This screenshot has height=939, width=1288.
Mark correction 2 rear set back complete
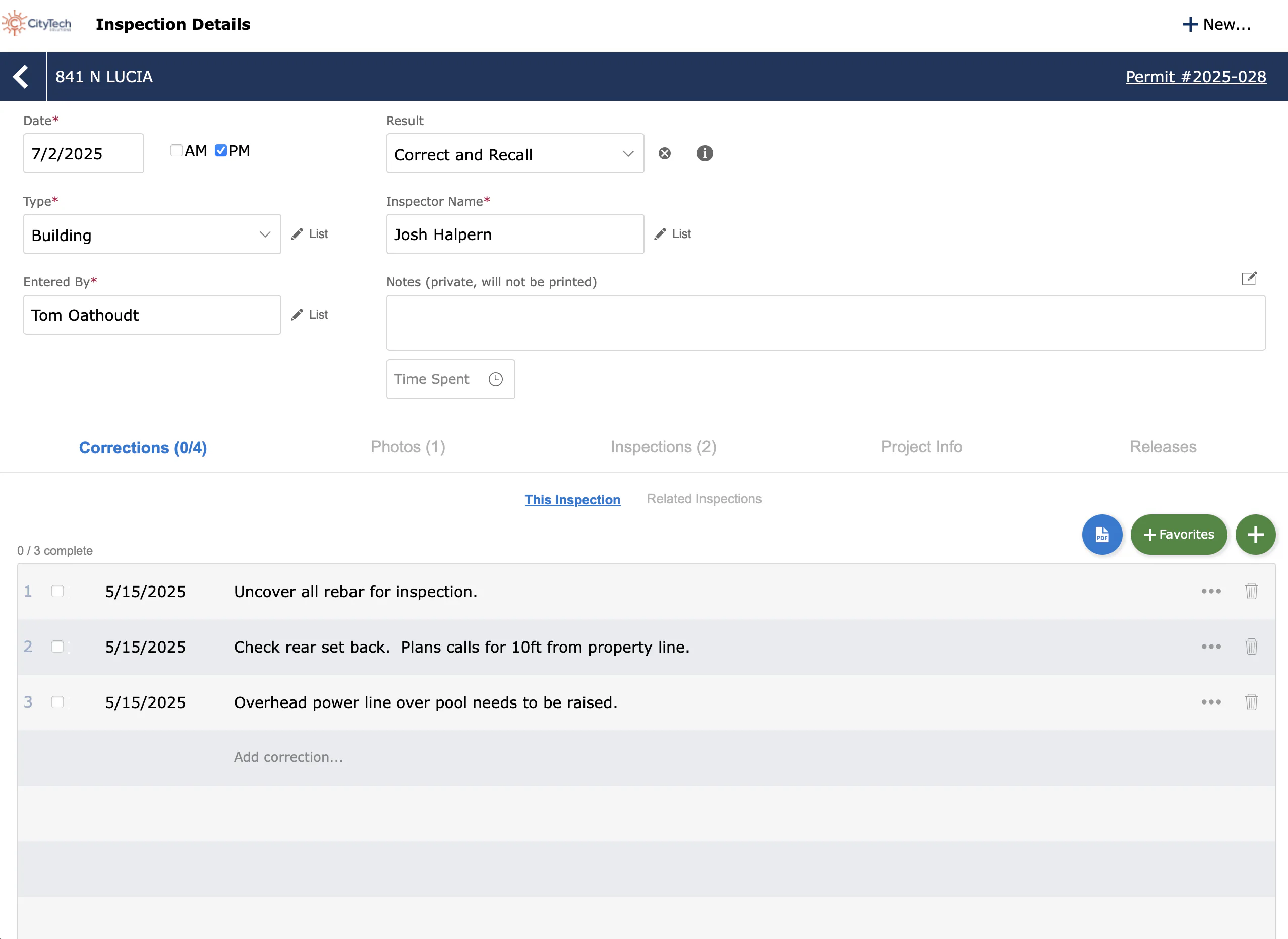tap(57, 647)
